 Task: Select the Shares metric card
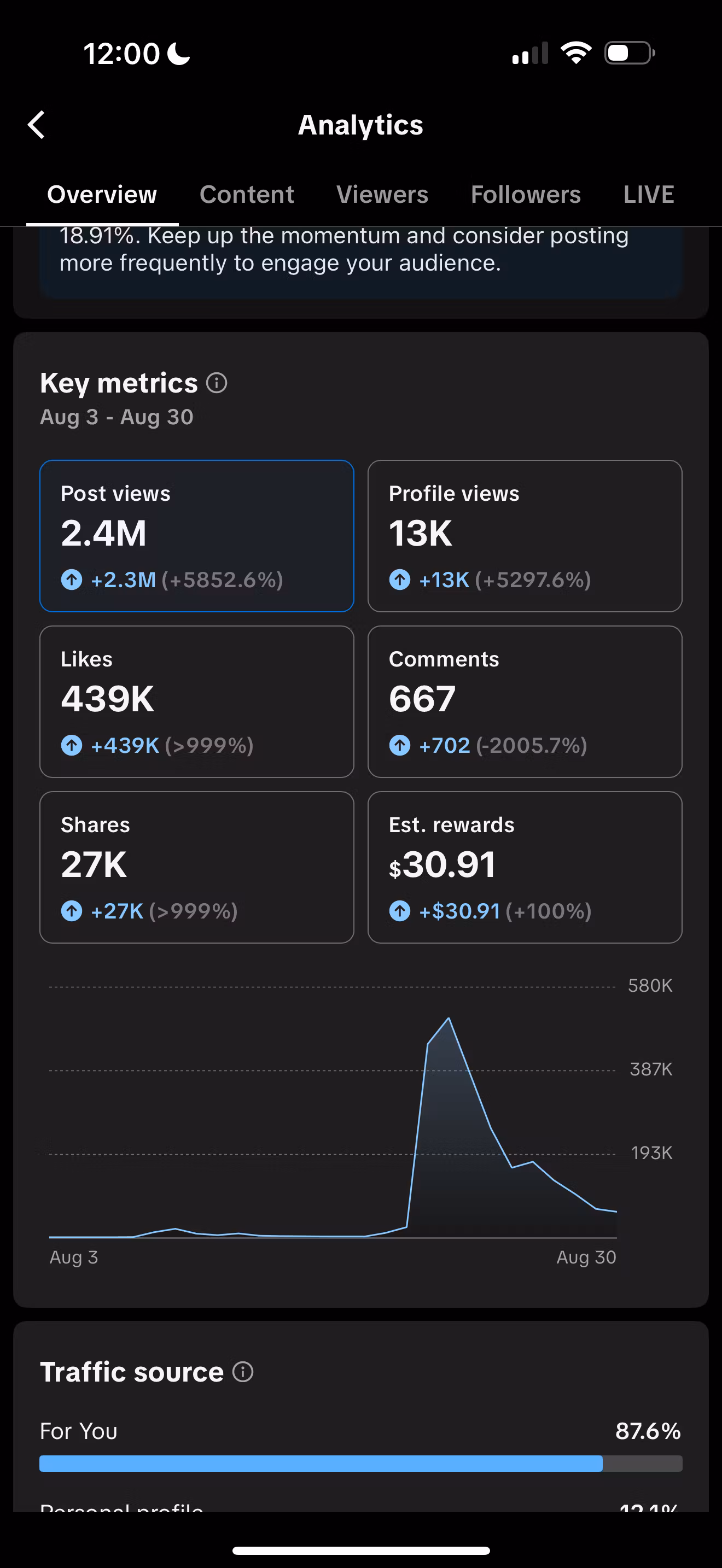[x=196, y=867]
